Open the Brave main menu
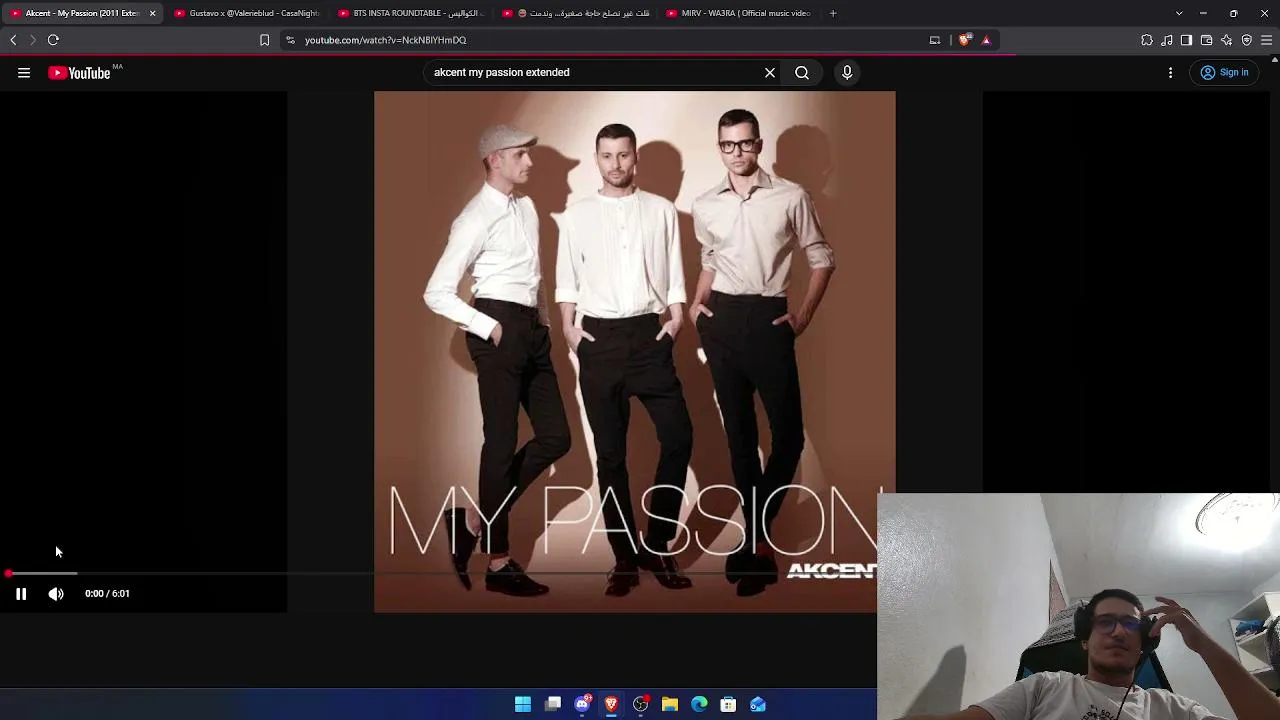Screen dimensions: 1280x720 1266,40
